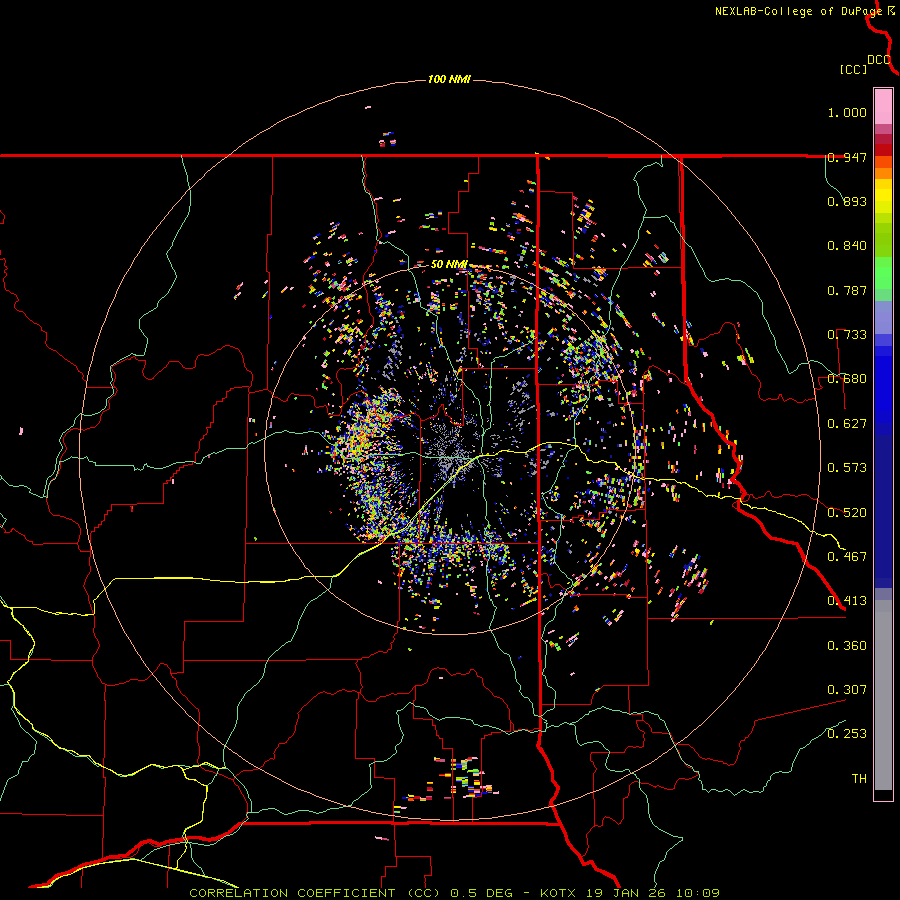Select the 0.840 legend value
Screen dimensions: 900x900
847,246
